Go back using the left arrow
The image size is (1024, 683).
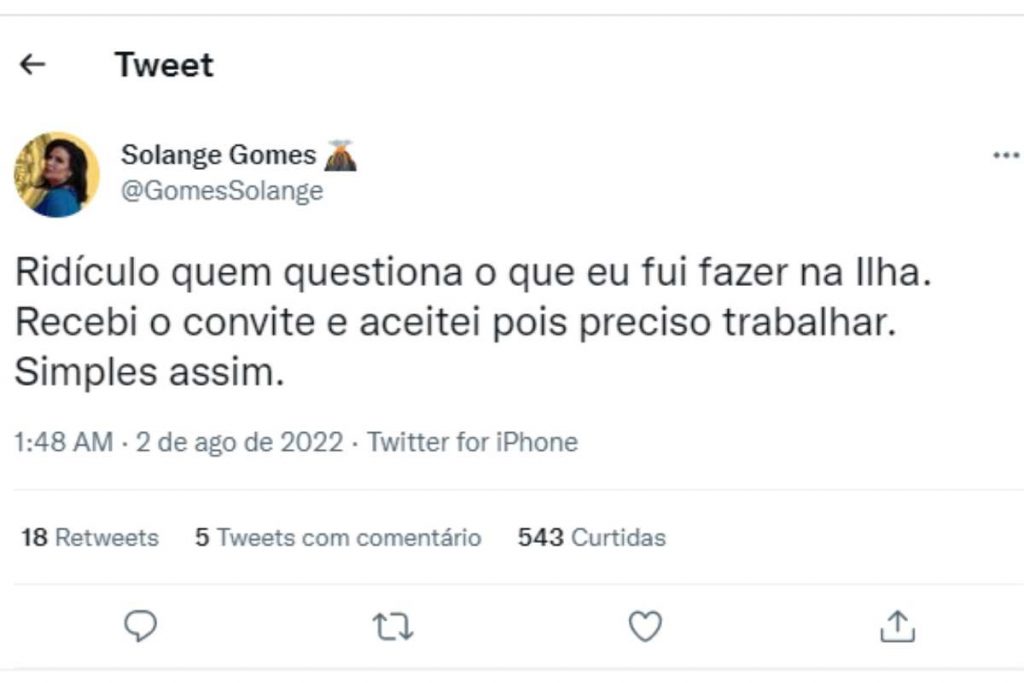(33, 65)
